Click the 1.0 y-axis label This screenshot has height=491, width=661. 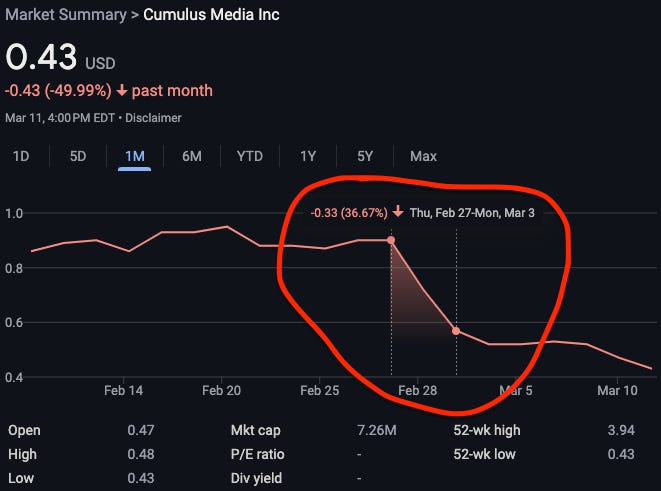[x=14, y=213]
